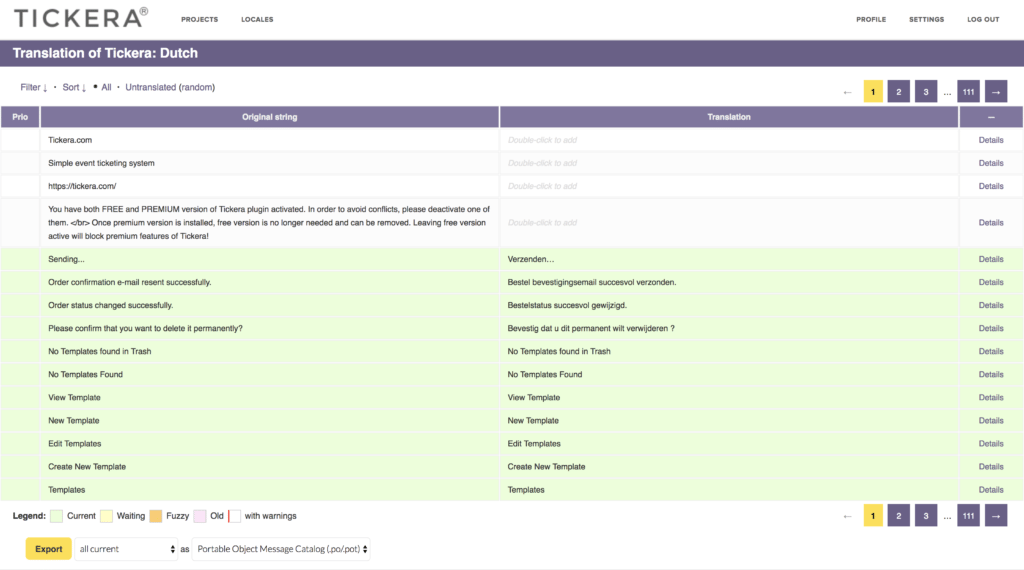Go to page 2 in top pagination

click(899, 92)
